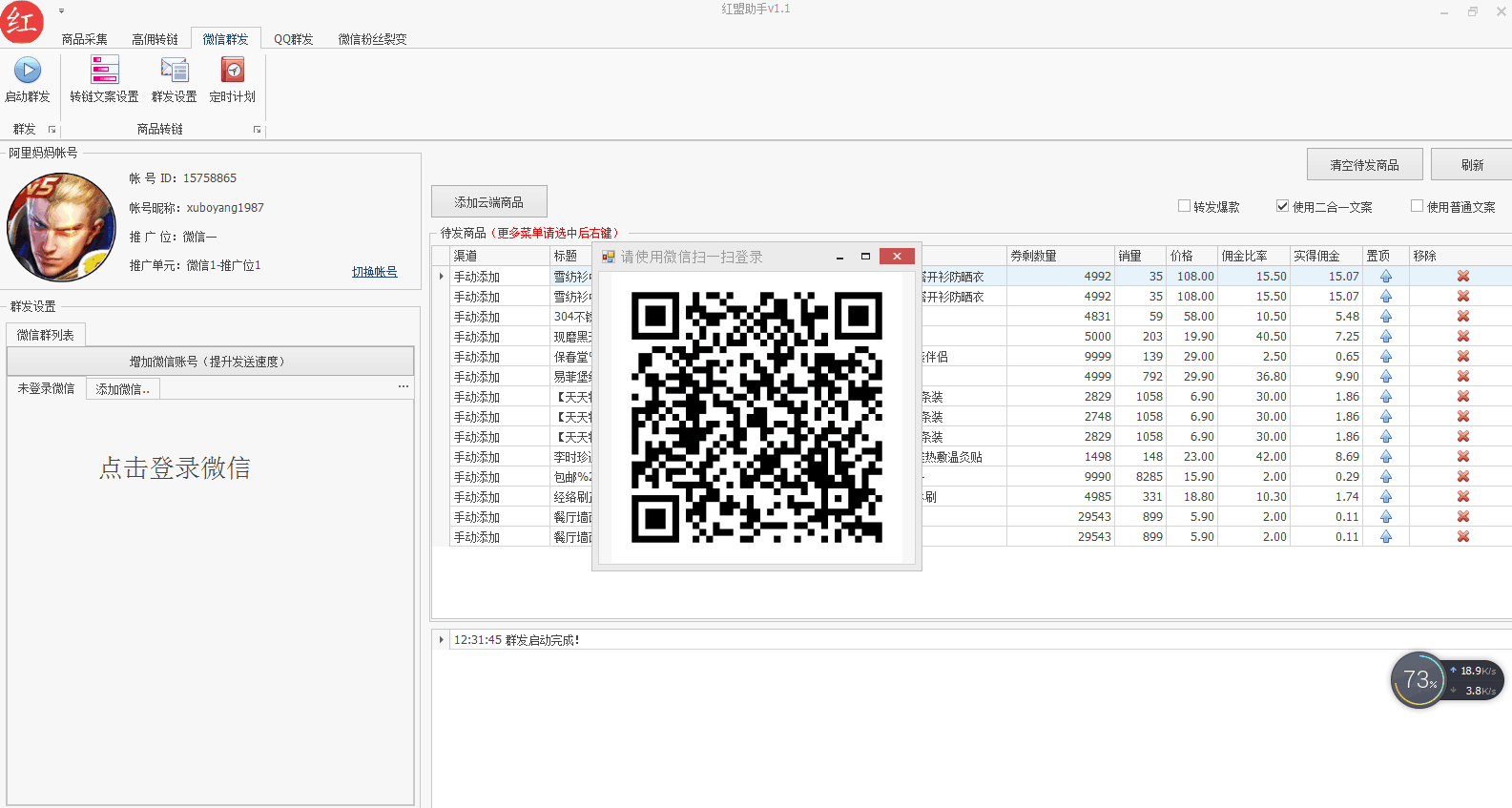
Task: Remove the 现磨黑 row priced 19.90
Action: click(1462, 337)
